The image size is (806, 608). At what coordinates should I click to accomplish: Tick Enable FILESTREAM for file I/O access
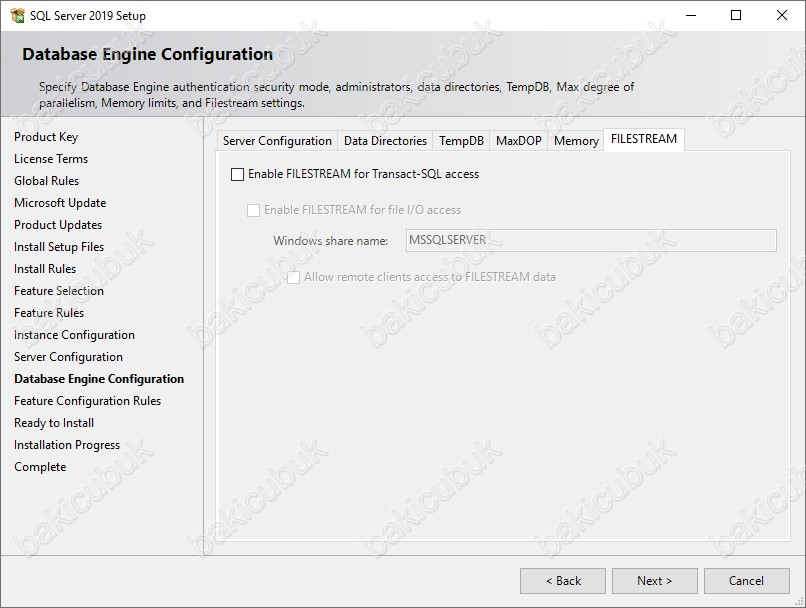253,210
